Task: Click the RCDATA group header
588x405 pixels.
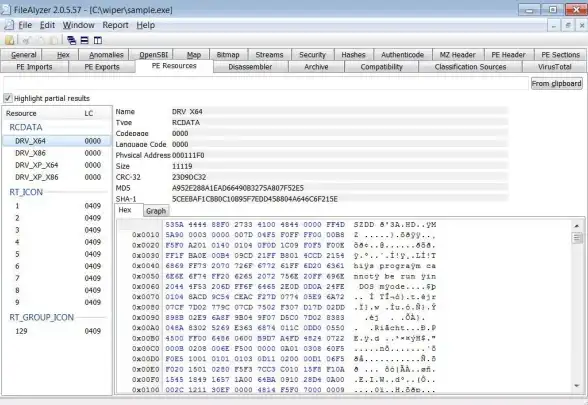Action: click(x=26, y=127)
